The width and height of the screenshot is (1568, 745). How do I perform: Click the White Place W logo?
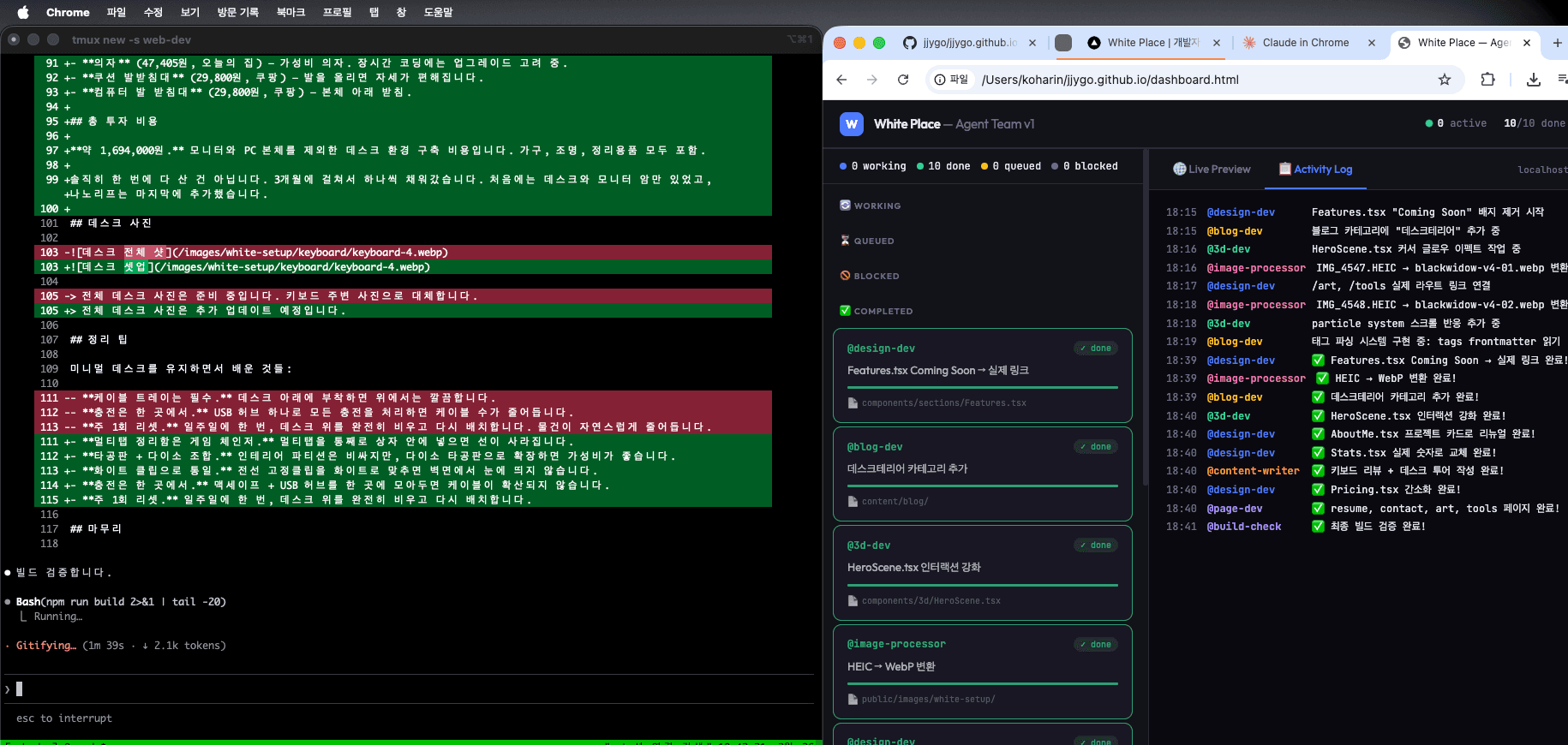(852, 124)
